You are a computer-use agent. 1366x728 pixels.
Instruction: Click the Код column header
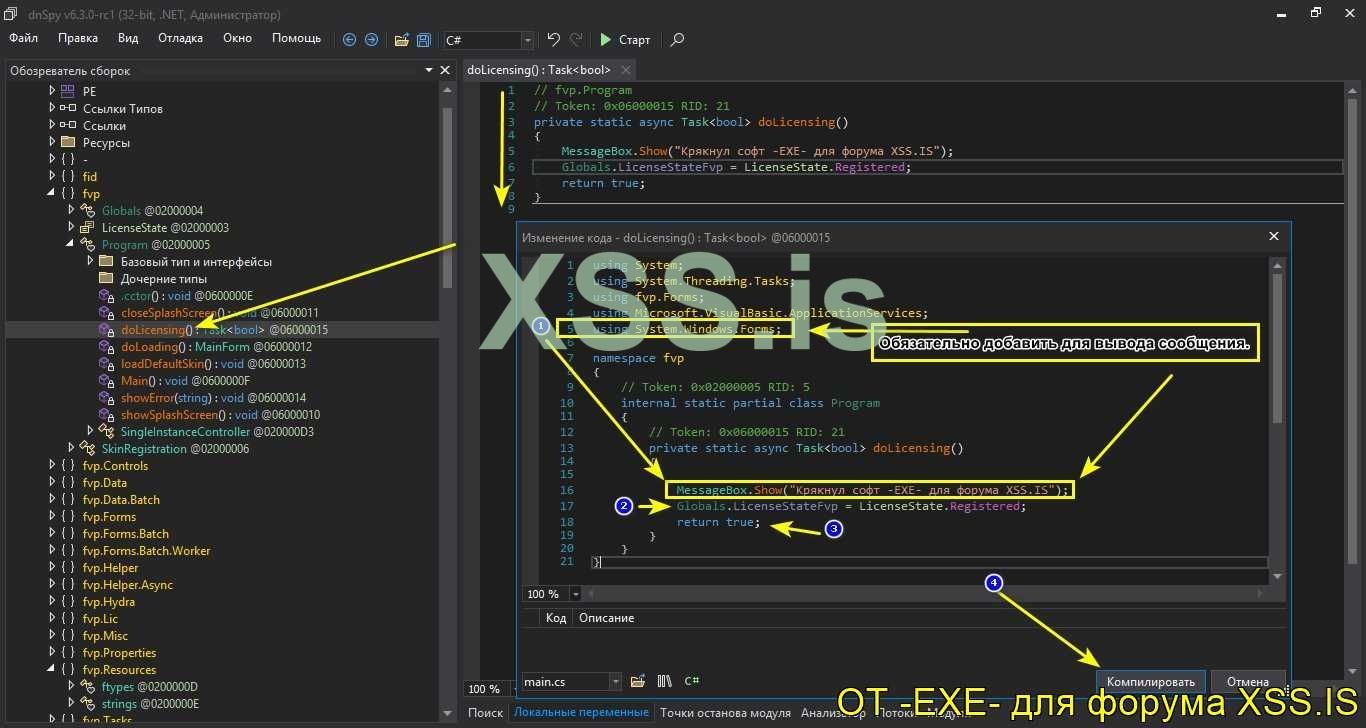coord(556,618)
